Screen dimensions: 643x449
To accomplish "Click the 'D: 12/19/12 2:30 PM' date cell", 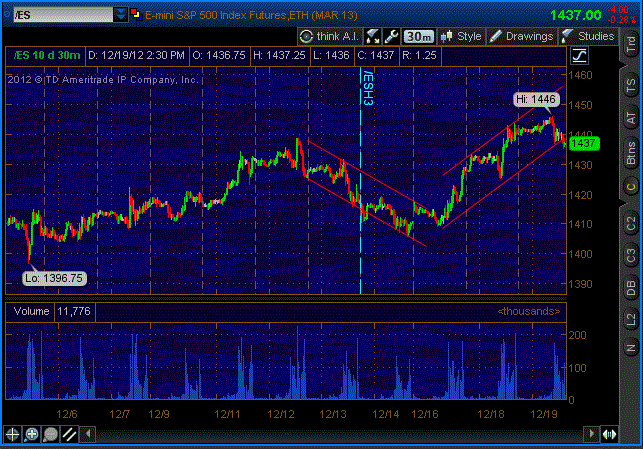I will click(x=137, y=55).
